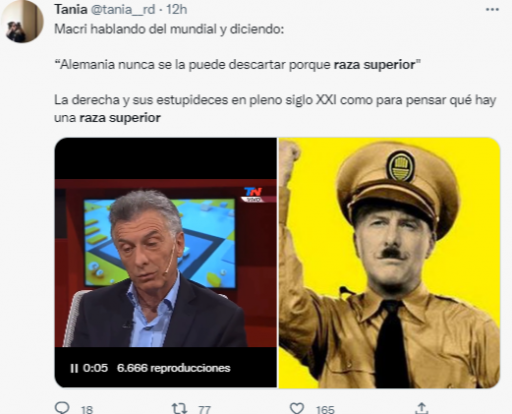
Task: Click the retweet arrows icon
Action: 179,408
